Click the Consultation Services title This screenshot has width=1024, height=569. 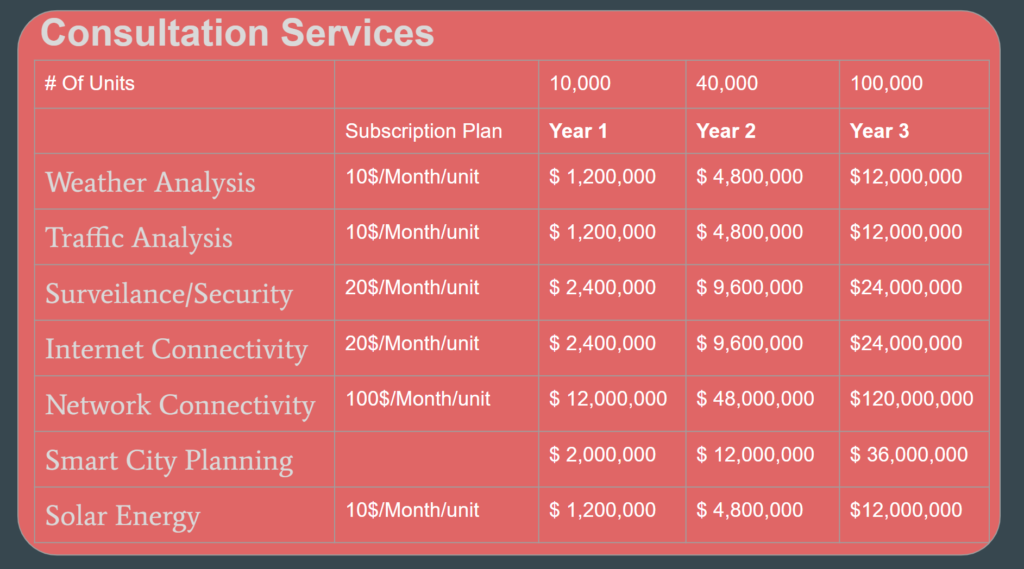coord(237,33)
